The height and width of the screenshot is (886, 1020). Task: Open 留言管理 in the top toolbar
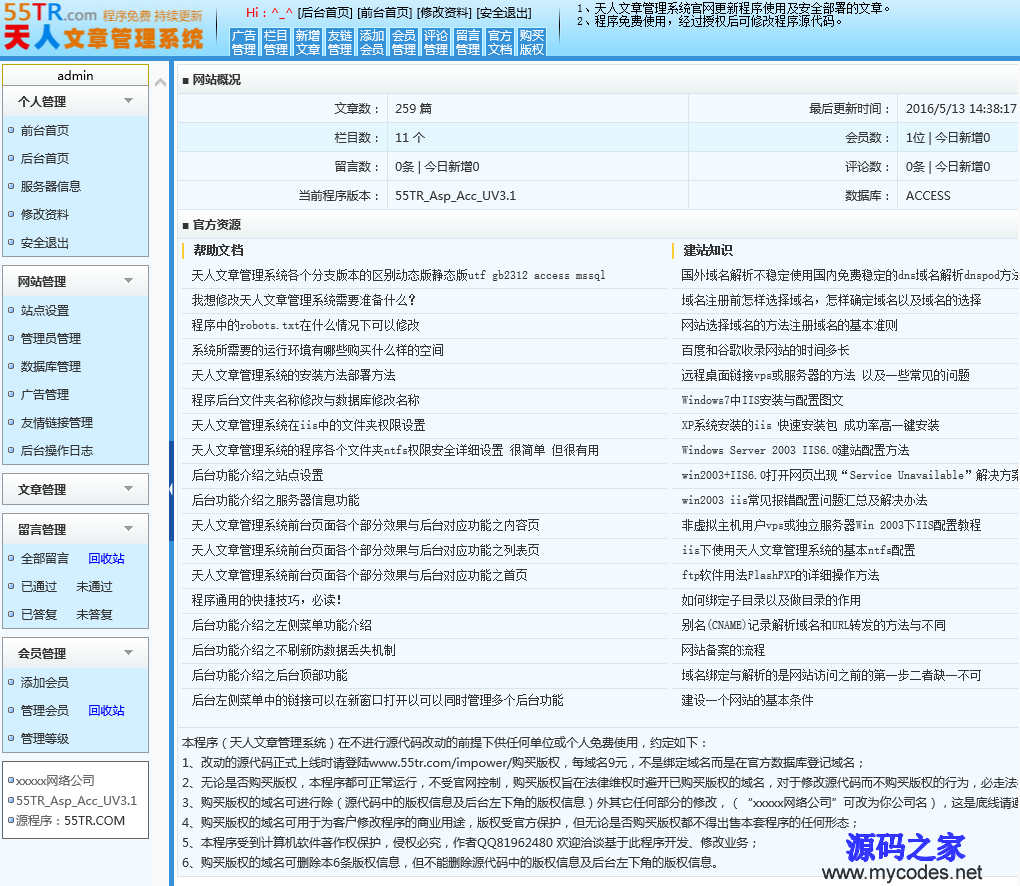tap(468, 42)
